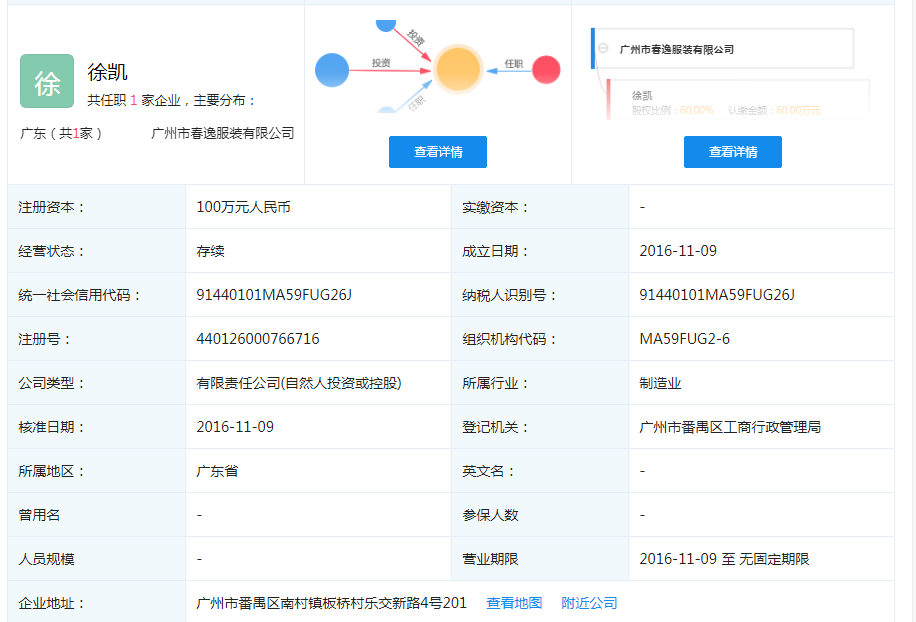This screenshot has height=622, width=916.
Task: Click the 注册资本 label
Action: (x=51, y=207)
